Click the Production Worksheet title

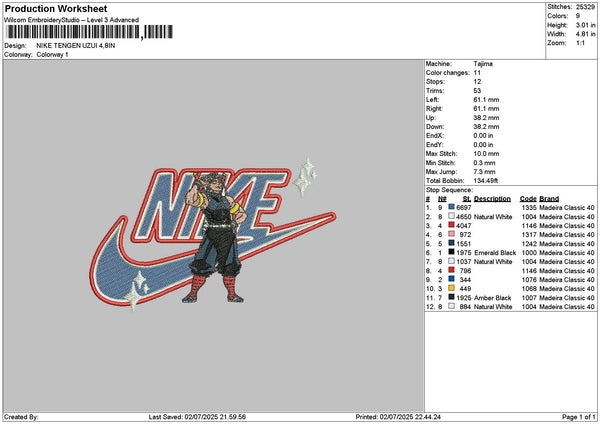[56, 8]
